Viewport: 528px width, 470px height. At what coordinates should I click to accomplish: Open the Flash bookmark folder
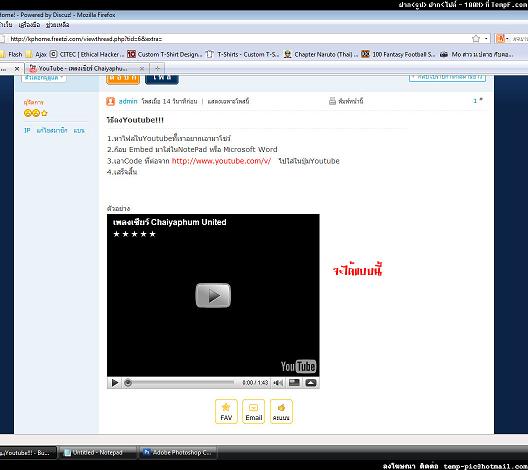pyautogui.click(x=11, y=54)
